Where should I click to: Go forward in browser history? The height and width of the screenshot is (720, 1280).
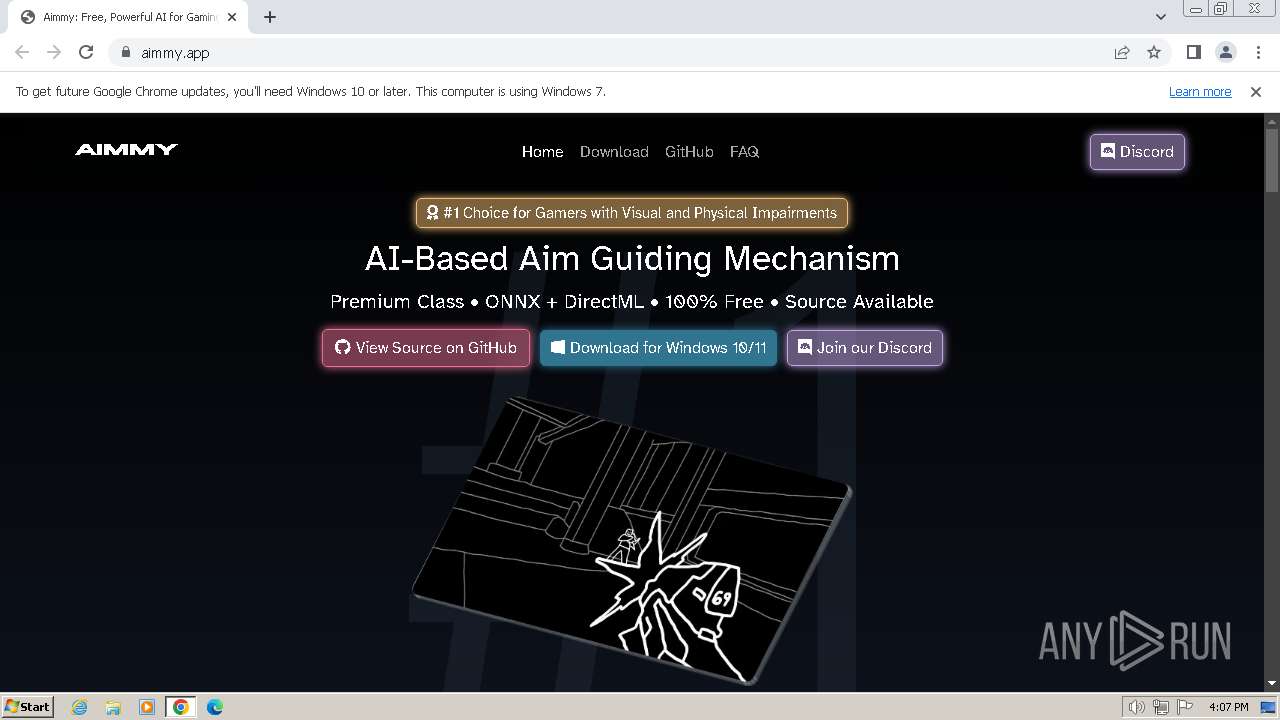click(54, 53)
